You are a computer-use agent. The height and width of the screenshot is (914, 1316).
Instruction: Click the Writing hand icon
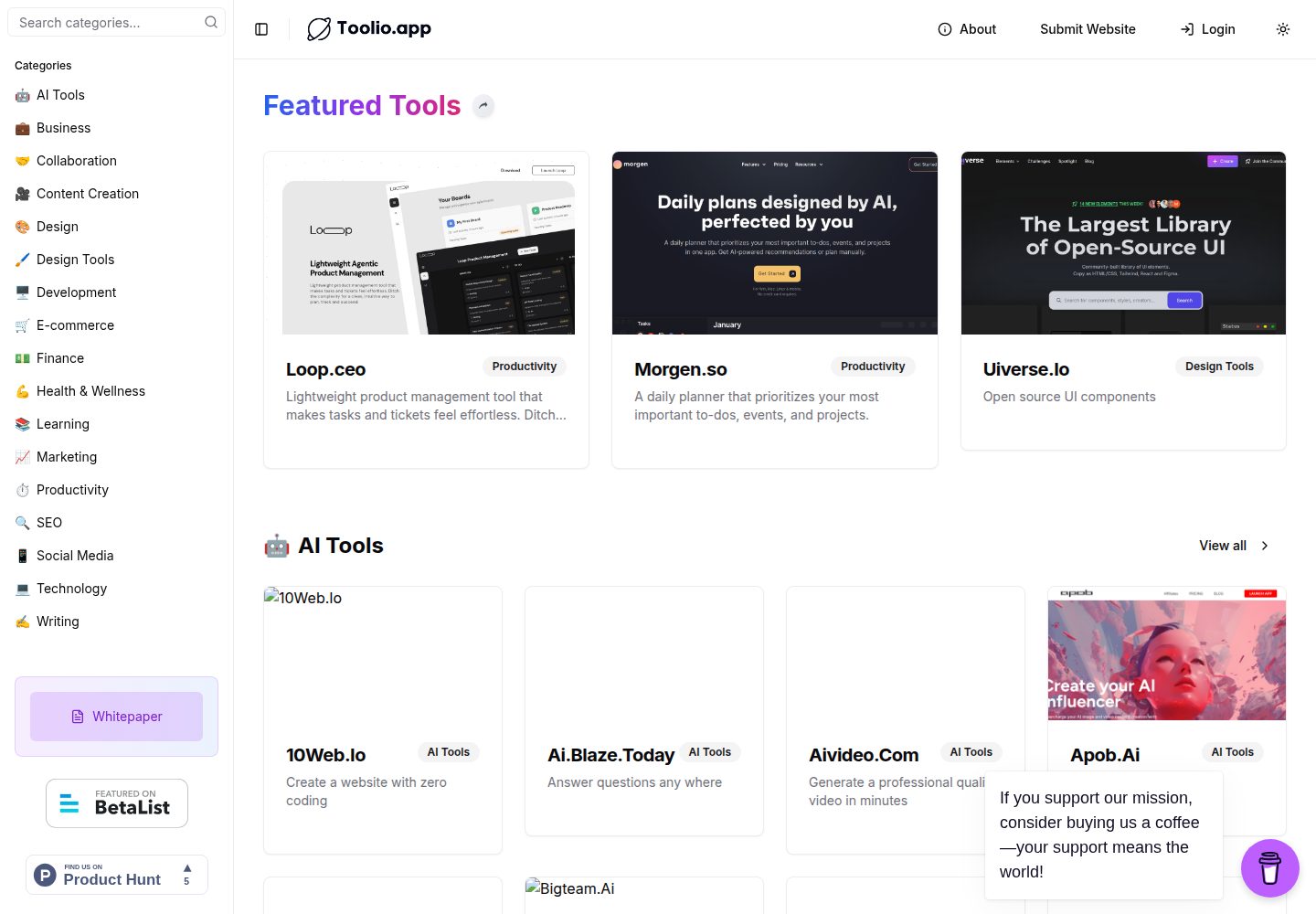[23, 622]
